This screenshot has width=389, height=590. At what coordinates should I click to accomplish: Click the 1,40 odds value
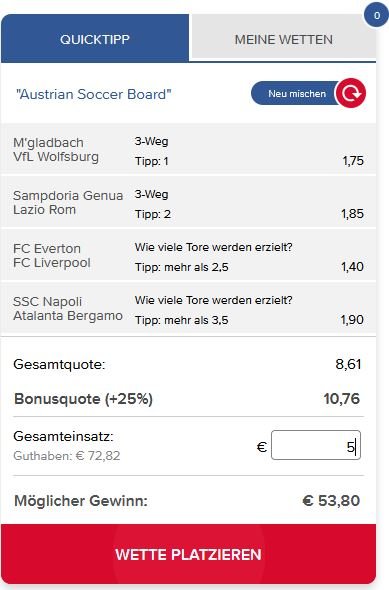352,267
